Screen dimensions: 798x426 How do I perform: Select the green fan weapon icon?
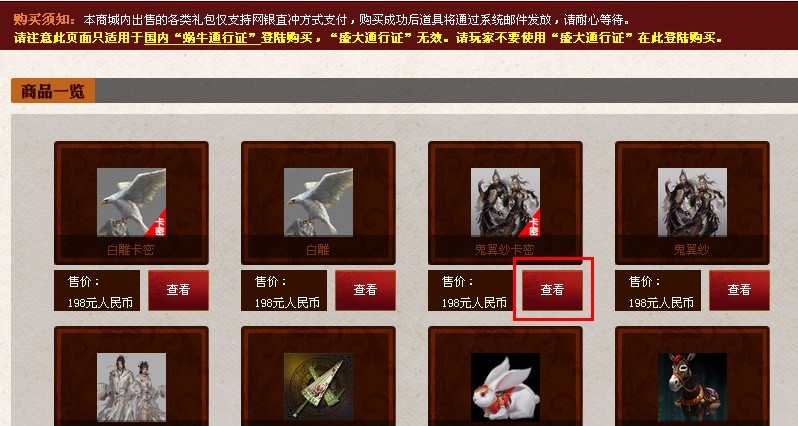click(x=318, y=387)
